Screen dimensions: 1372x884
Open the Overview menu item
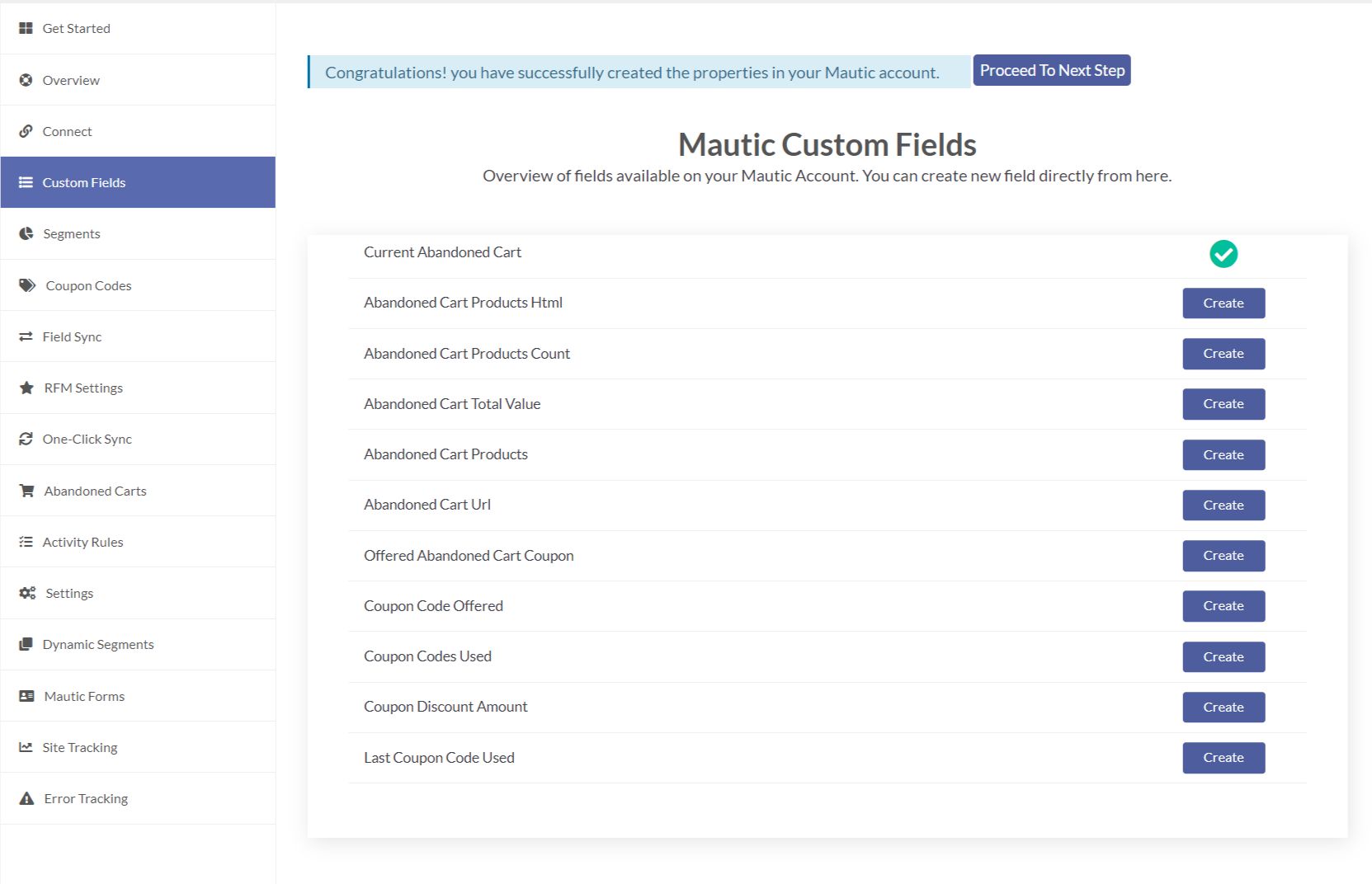coord(138,80)
